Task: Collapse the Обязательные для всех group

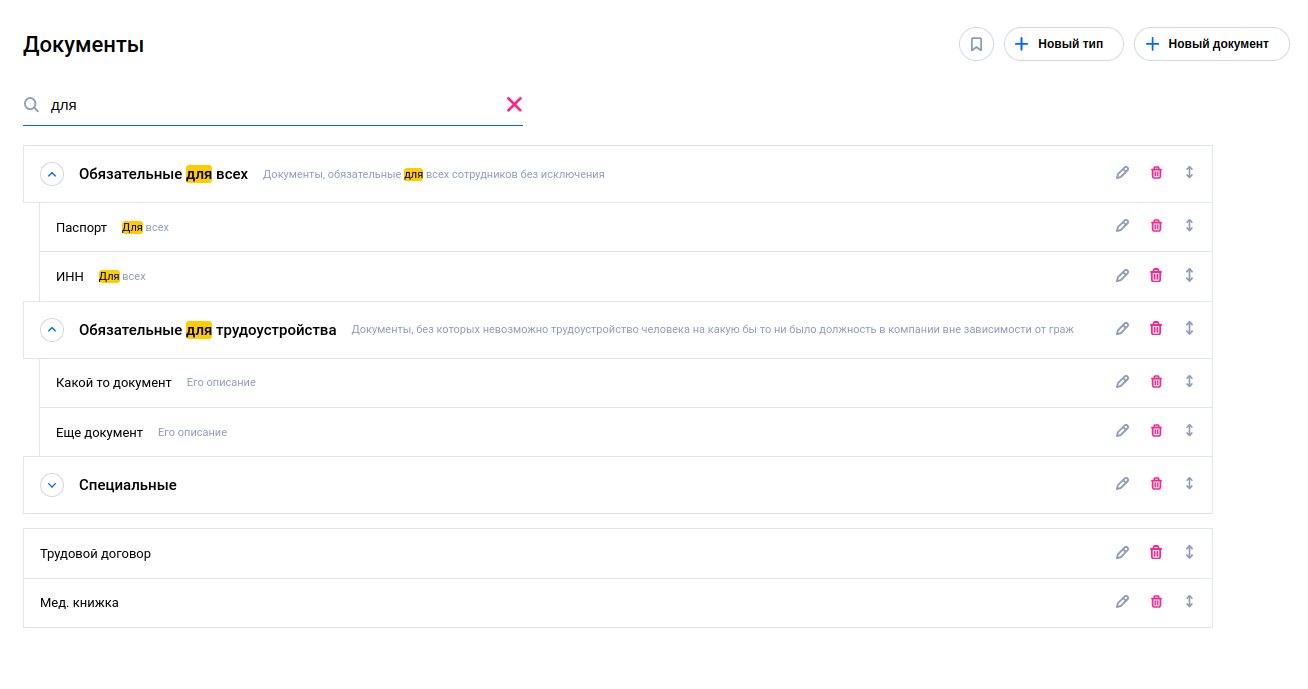Action: click(51, 173)
